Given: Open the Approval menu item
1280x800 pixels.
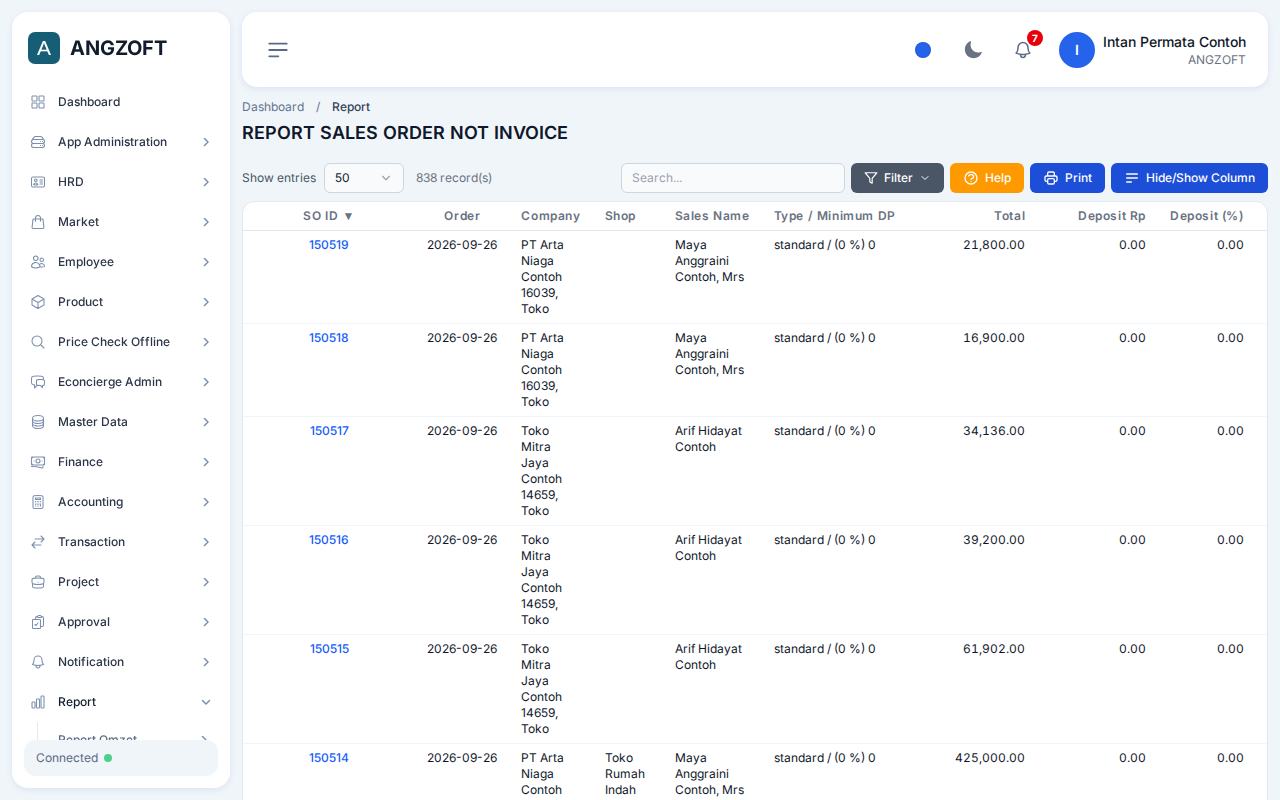Looking at the screenshot, I should click(121, 622).
